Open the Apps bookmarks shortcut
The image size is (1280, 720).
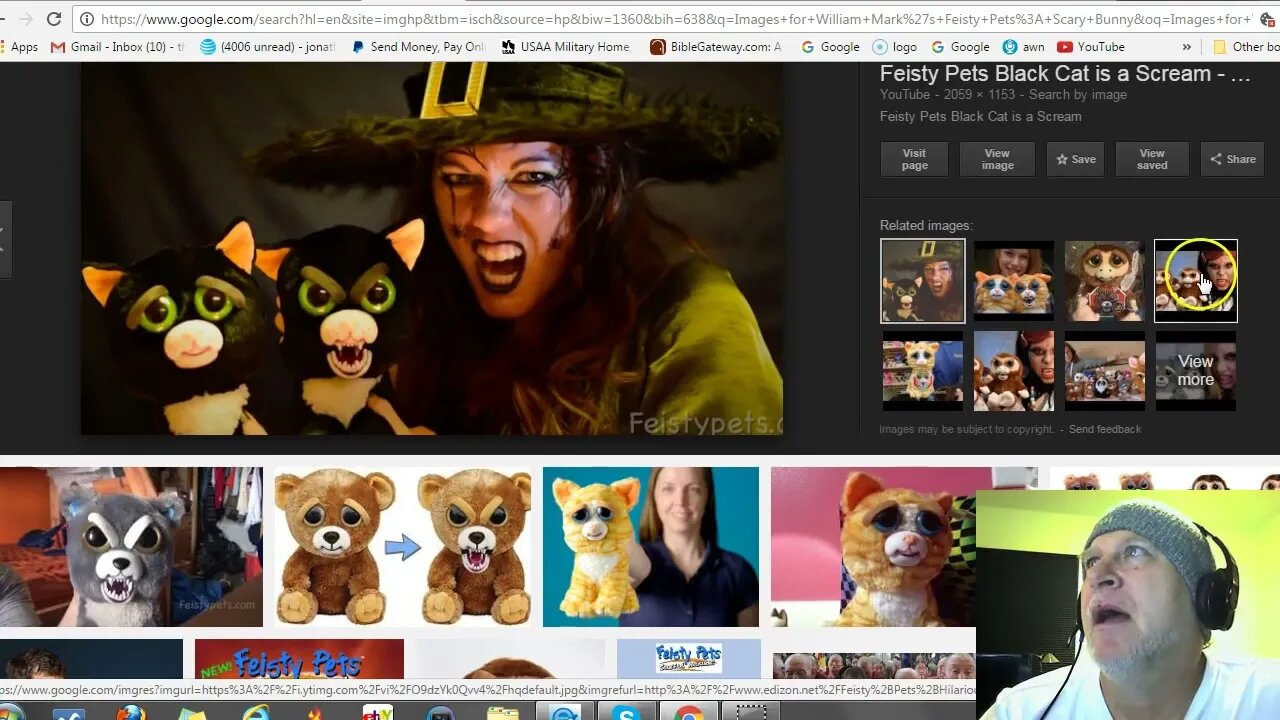pyautogui.click(x=19, y=47)
